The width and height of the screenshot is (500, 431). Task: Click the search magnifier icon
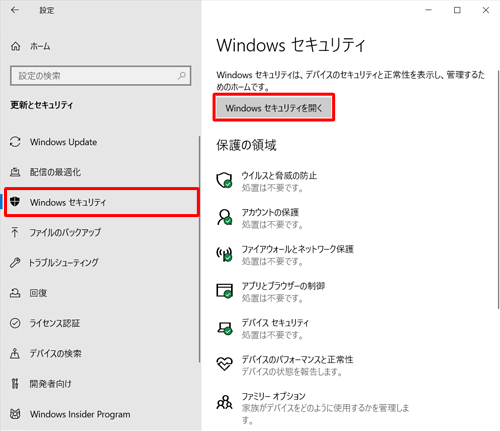(182, 76)
